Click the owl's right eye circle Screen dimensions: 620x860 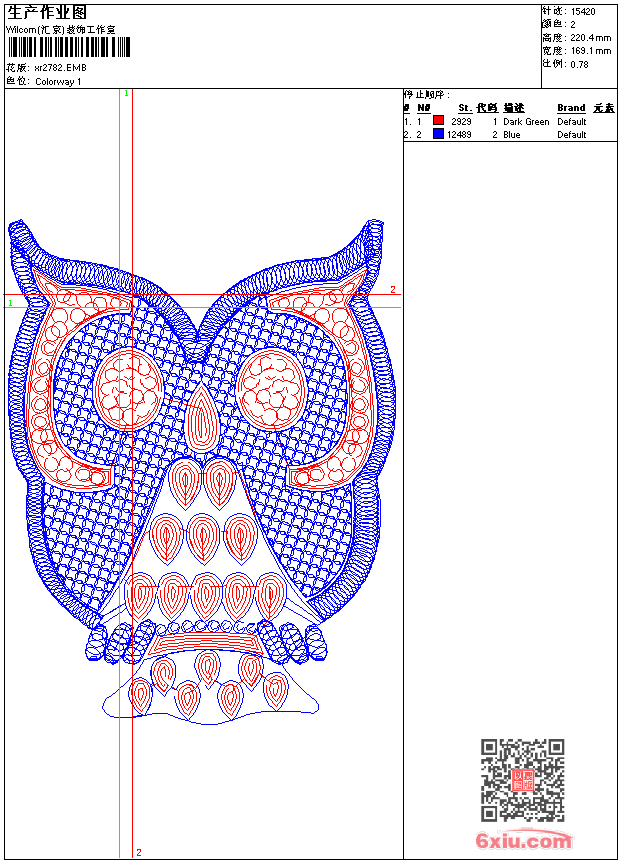click(272, 385)
